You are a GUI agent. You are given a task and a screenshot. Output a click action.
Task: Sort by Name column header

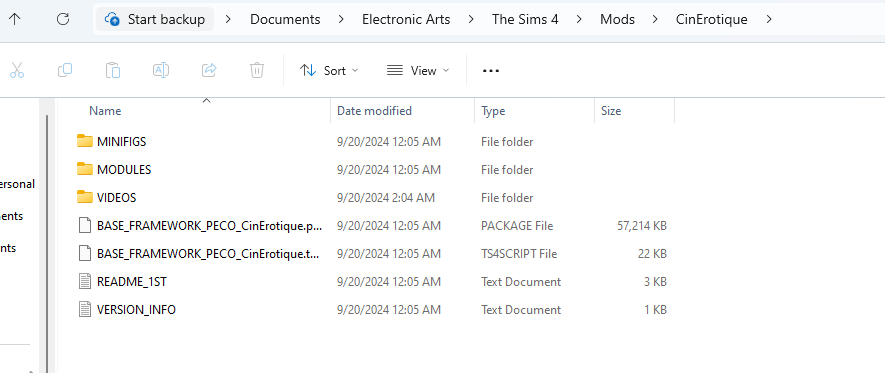[x=105, y=111]
